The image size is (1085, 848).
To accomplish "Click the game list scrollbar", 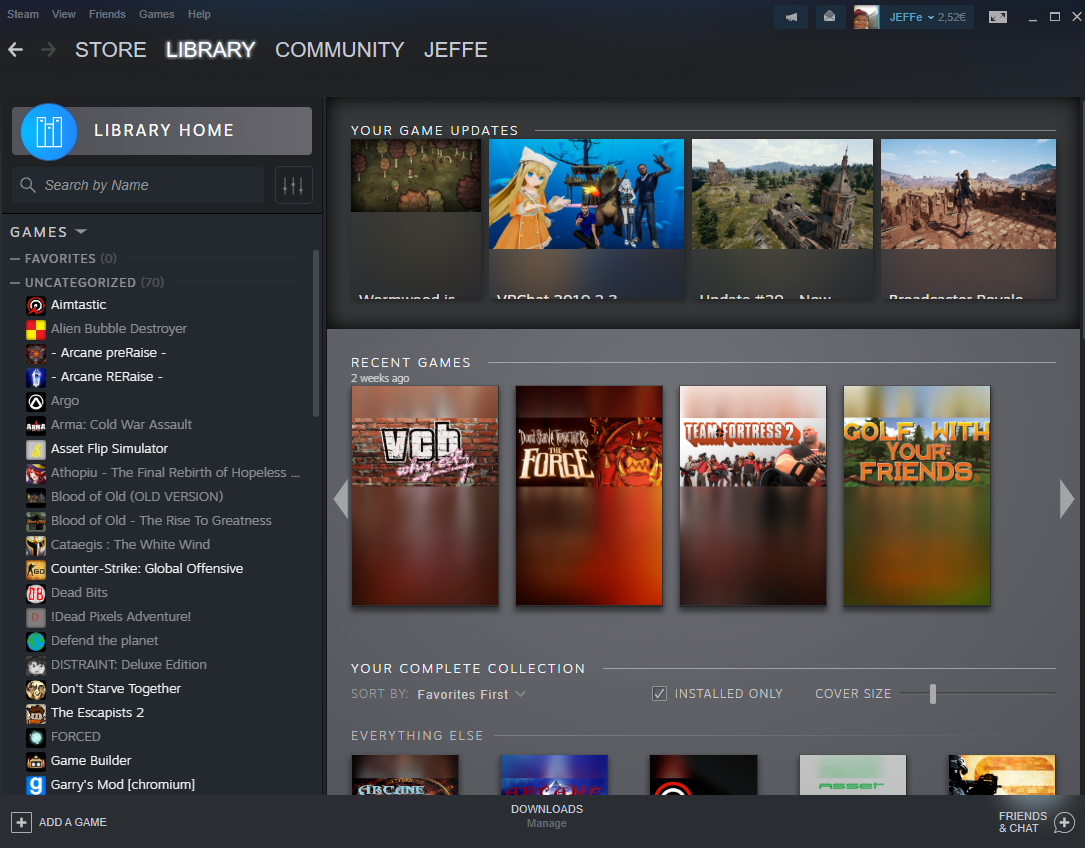I will (x=316, y=334).
